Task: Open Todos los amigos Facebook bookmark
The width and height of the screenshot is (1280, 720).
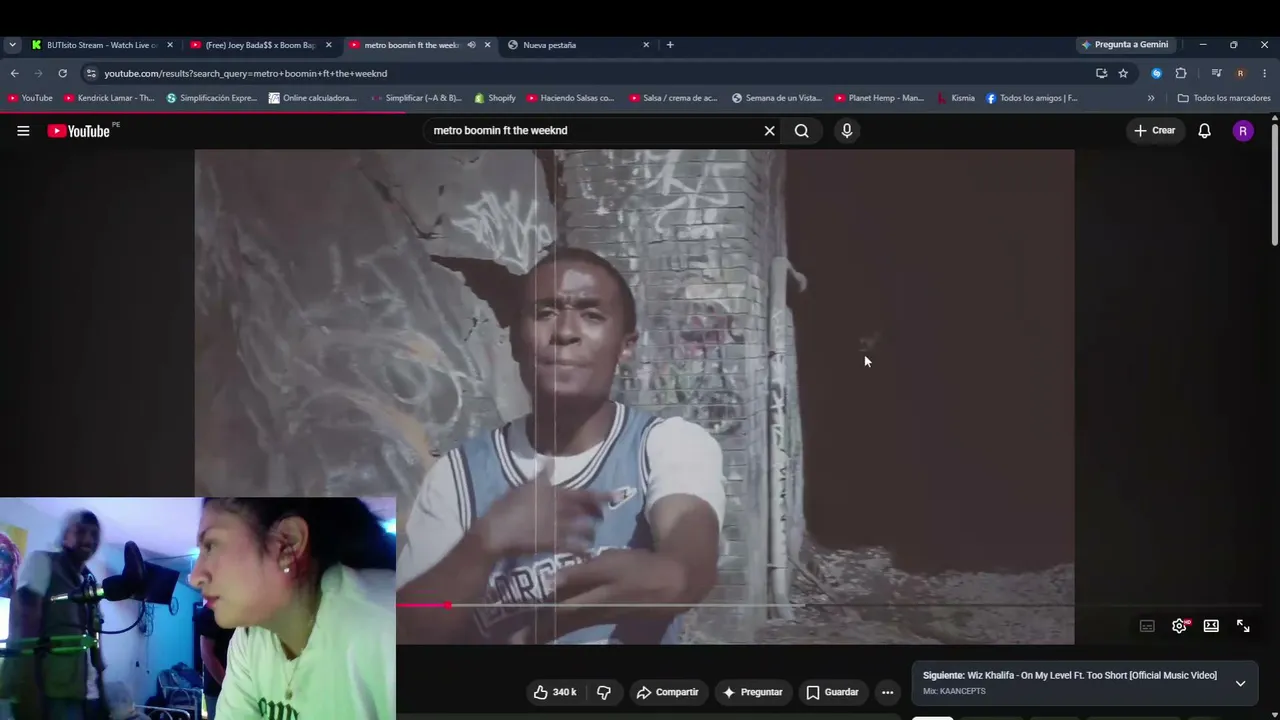Action: [x=1032, y=98]
